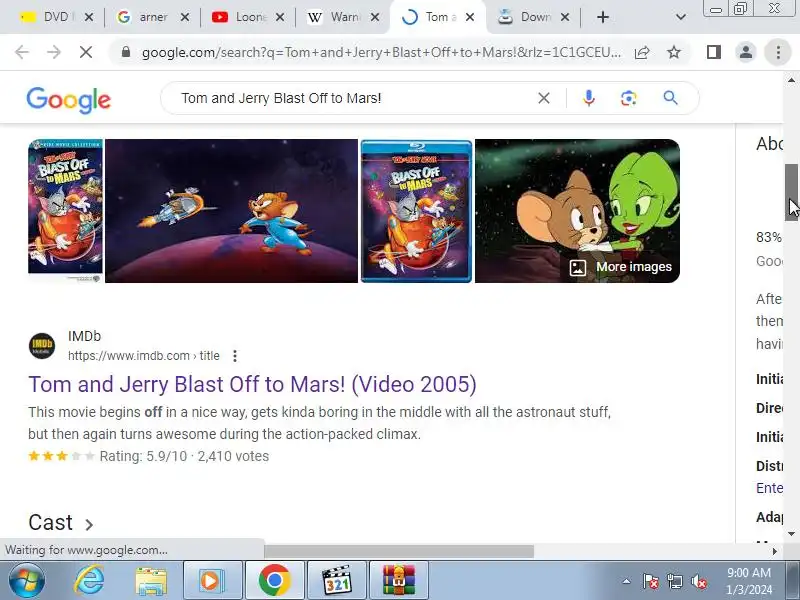The height and width of the screenshot is (600, 800).
Task: Submit search with the magnifier icon
Action: pos(670,97)
